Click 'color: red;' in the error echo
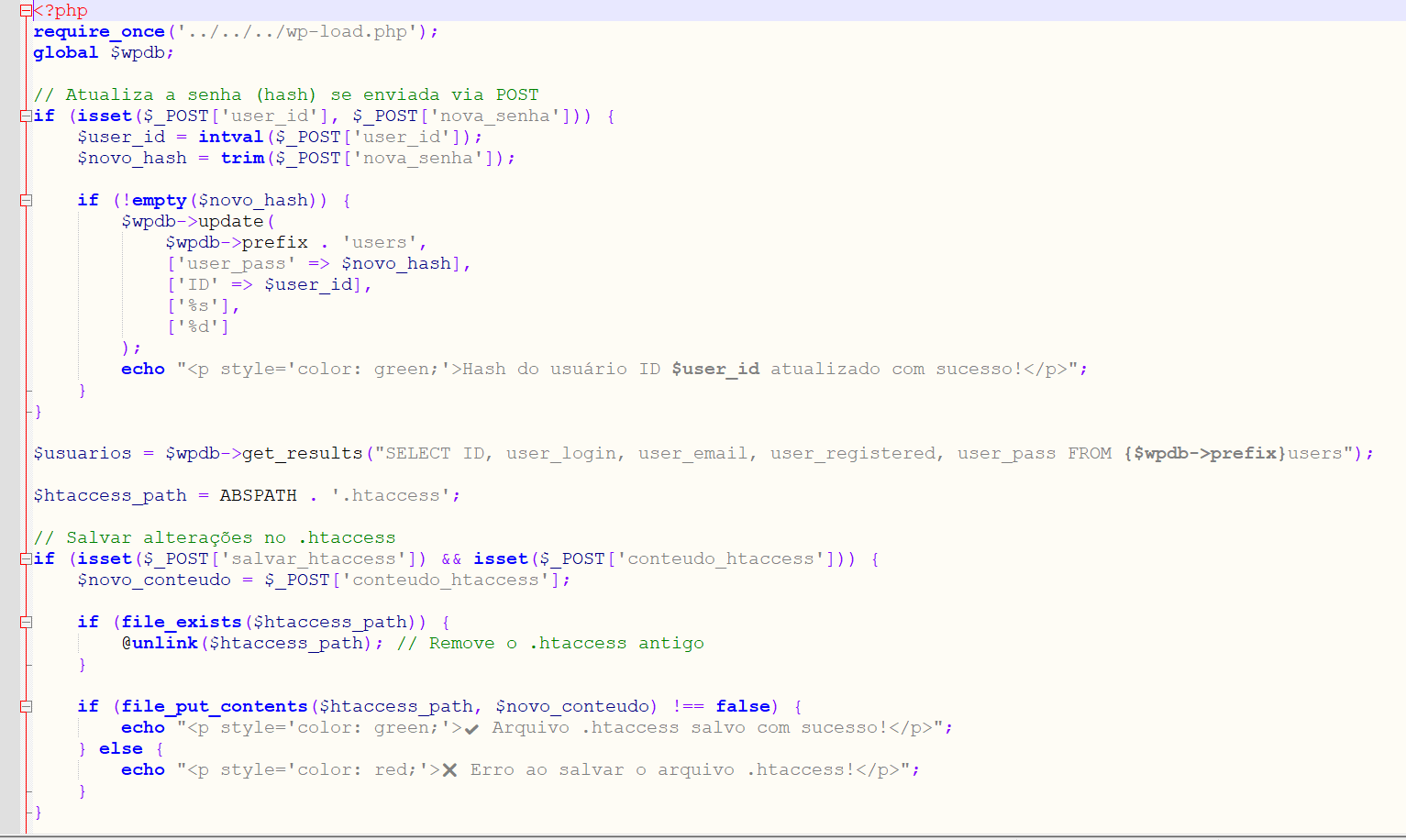 point(358,770)
